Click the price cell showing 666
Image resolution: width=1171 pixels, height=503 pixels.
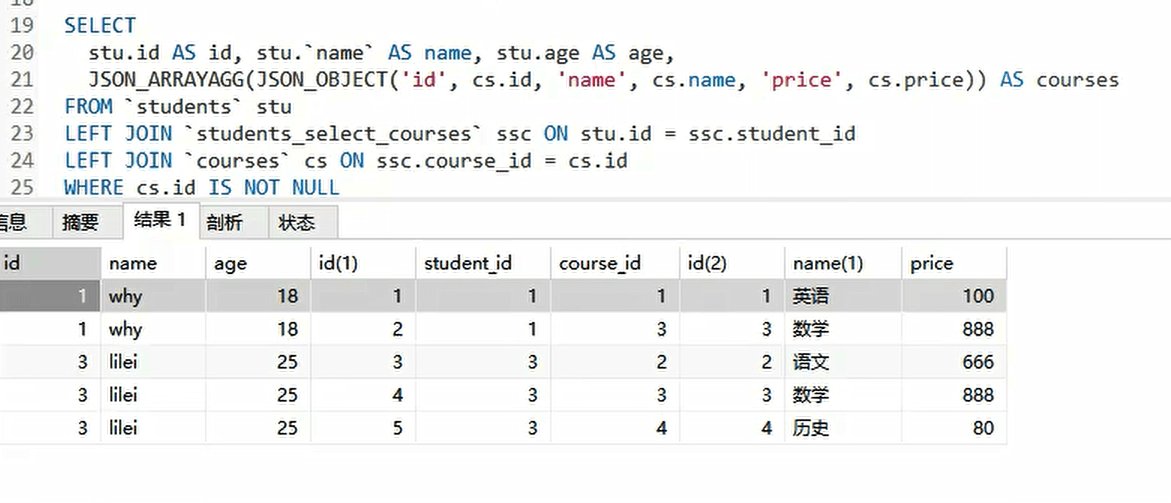[x=976, y=362]
